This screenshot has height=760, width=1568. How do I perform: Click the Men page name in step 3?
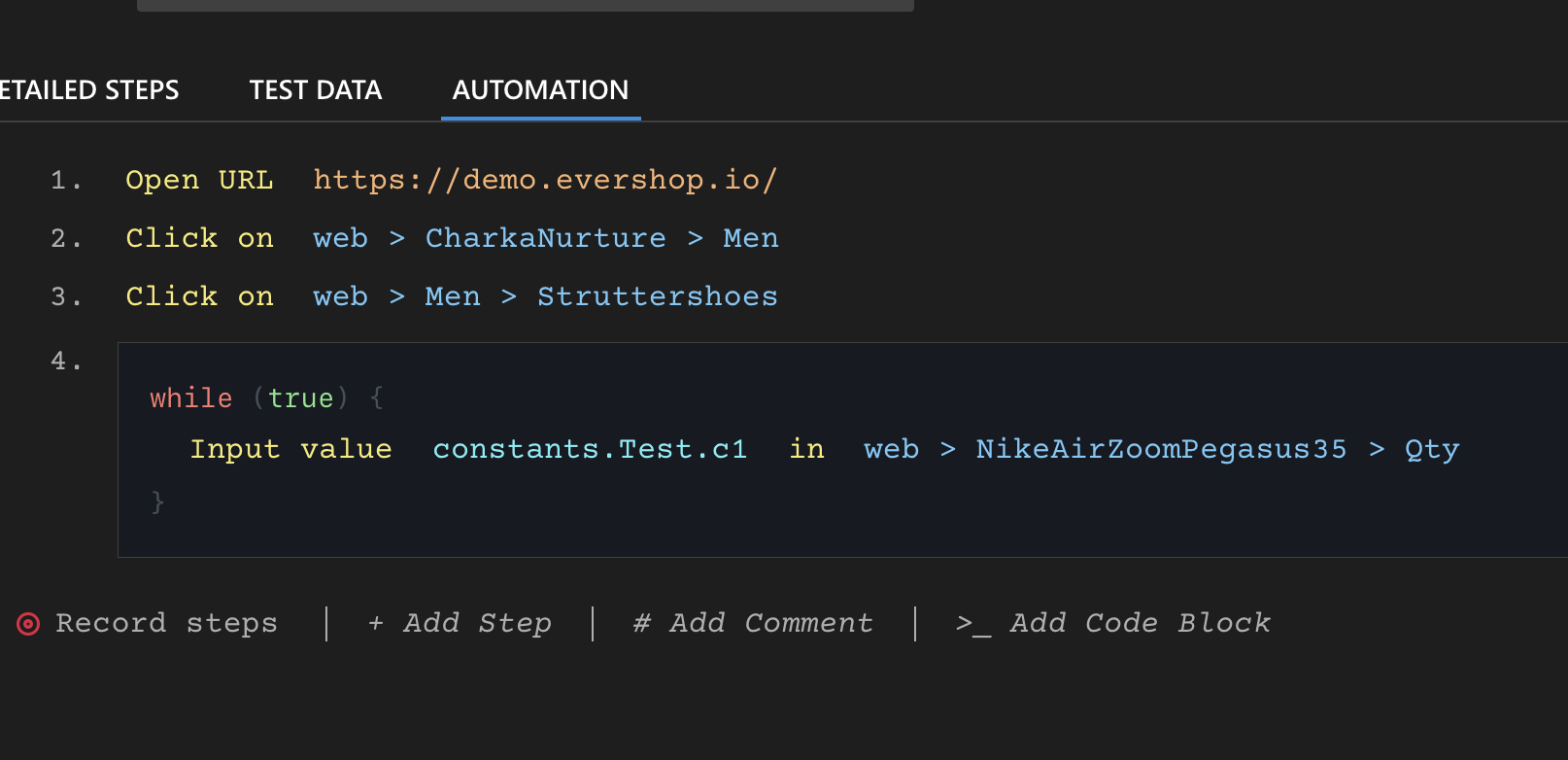click(452, 296)
